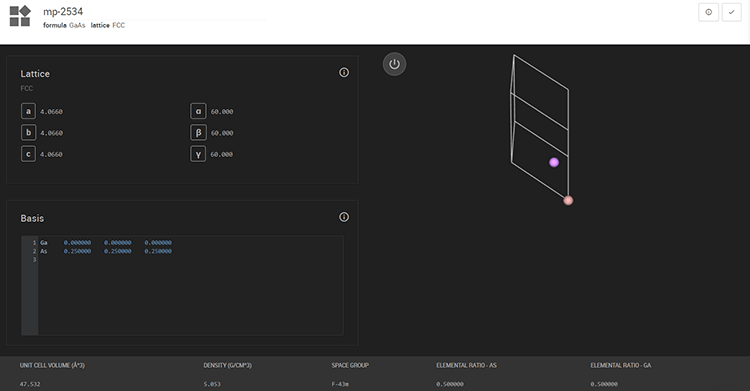Image resolution: width=750 pixels, height=391 pixels.
Task: Toggle the 3D viewer power button
Action: coord(394,64)
